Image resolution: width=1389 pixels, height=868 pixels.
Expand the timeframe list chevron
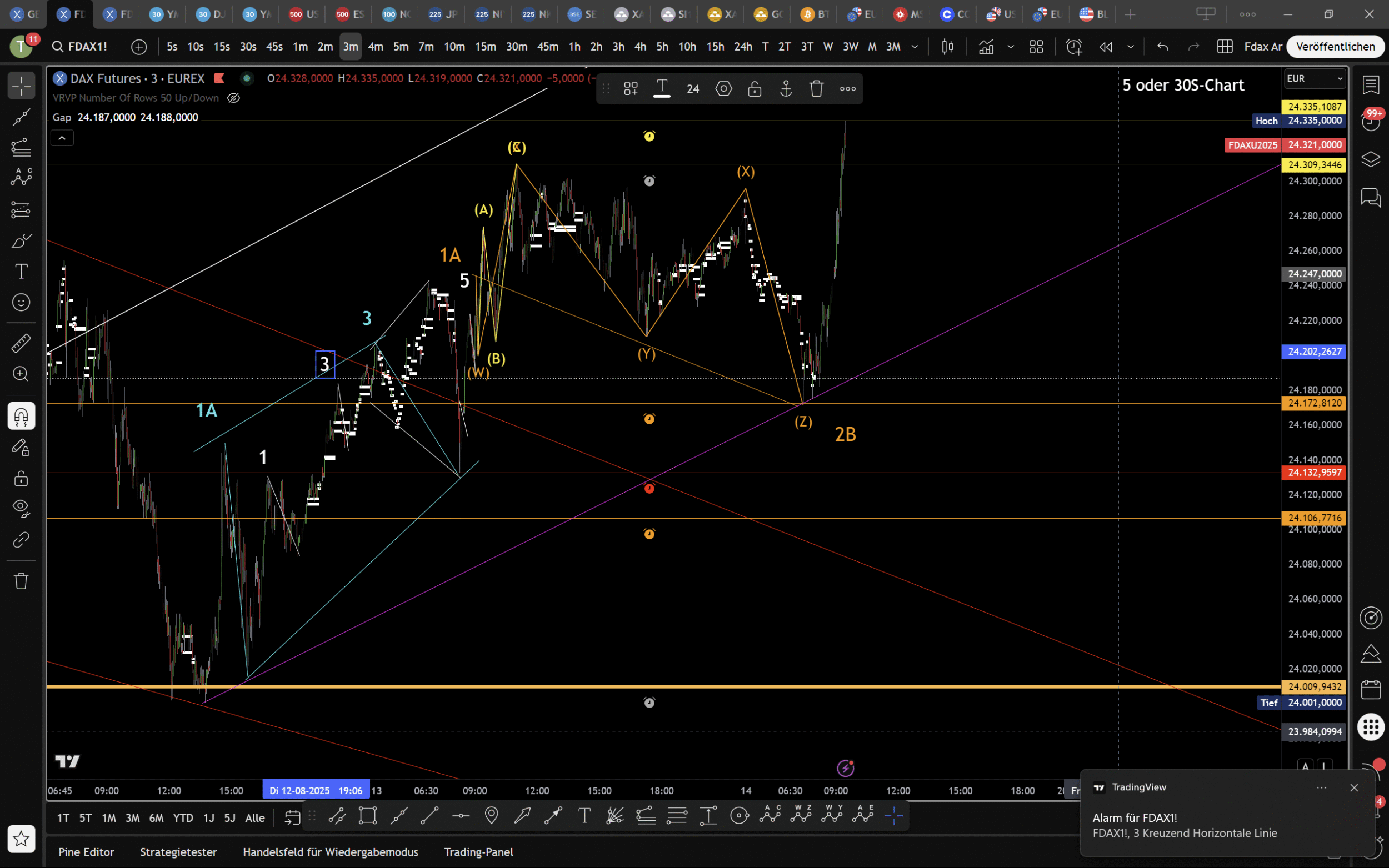click(915, 47)
